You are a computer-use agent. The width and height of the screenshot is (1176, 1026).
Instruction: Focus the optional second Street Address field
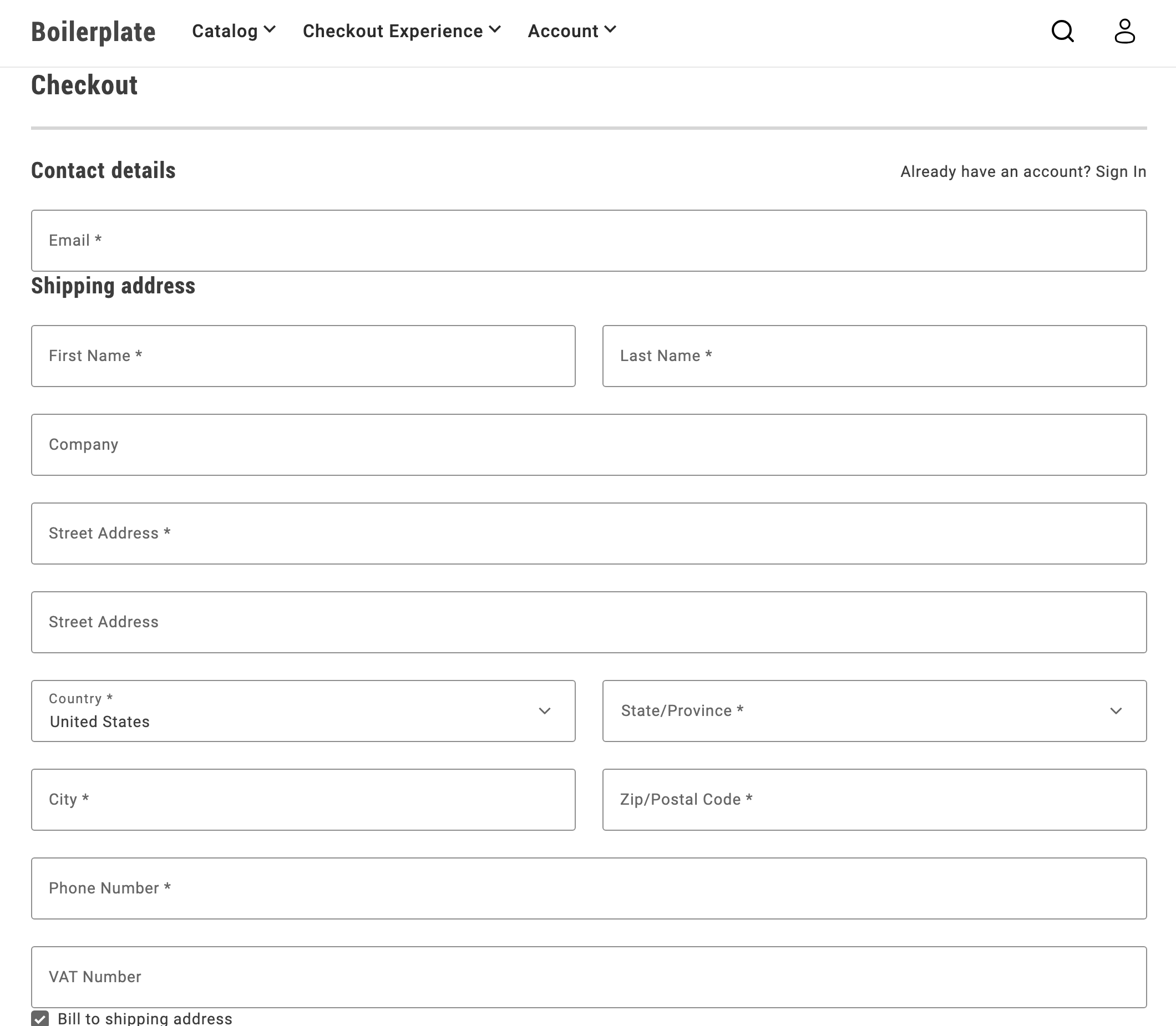589,622
